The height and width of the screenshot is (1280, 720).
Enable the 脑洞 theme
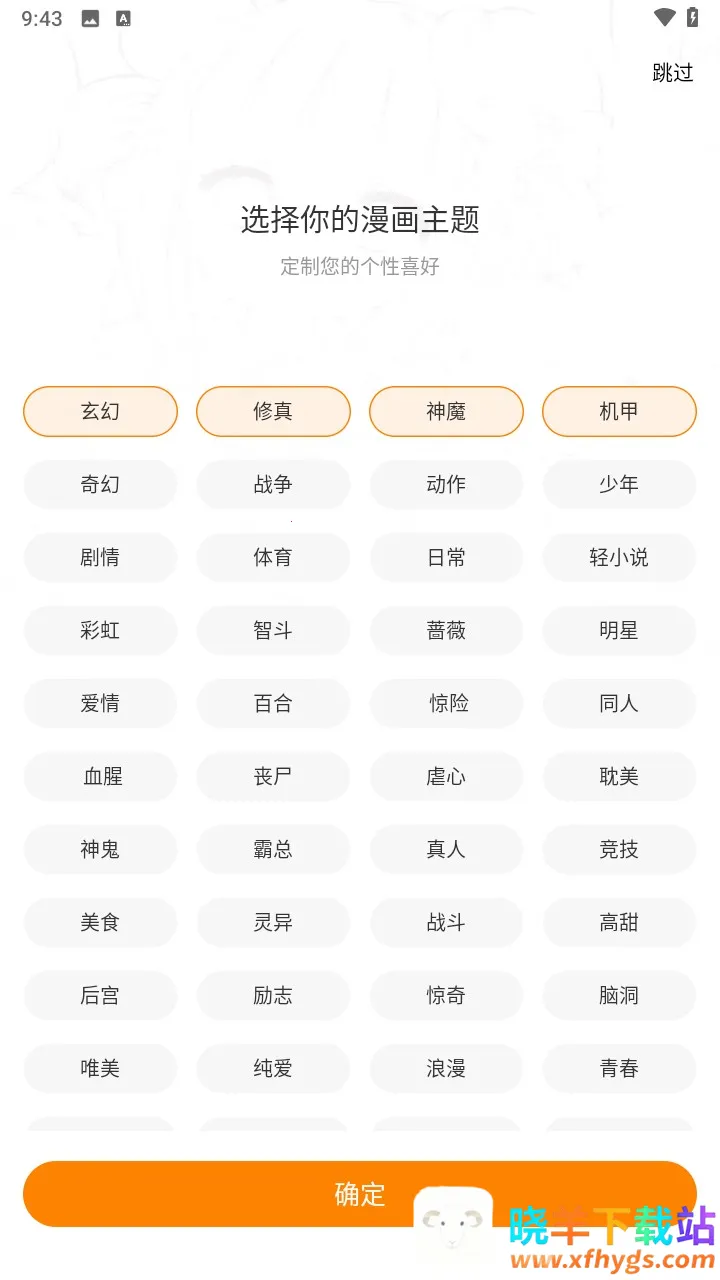[619, 995]
